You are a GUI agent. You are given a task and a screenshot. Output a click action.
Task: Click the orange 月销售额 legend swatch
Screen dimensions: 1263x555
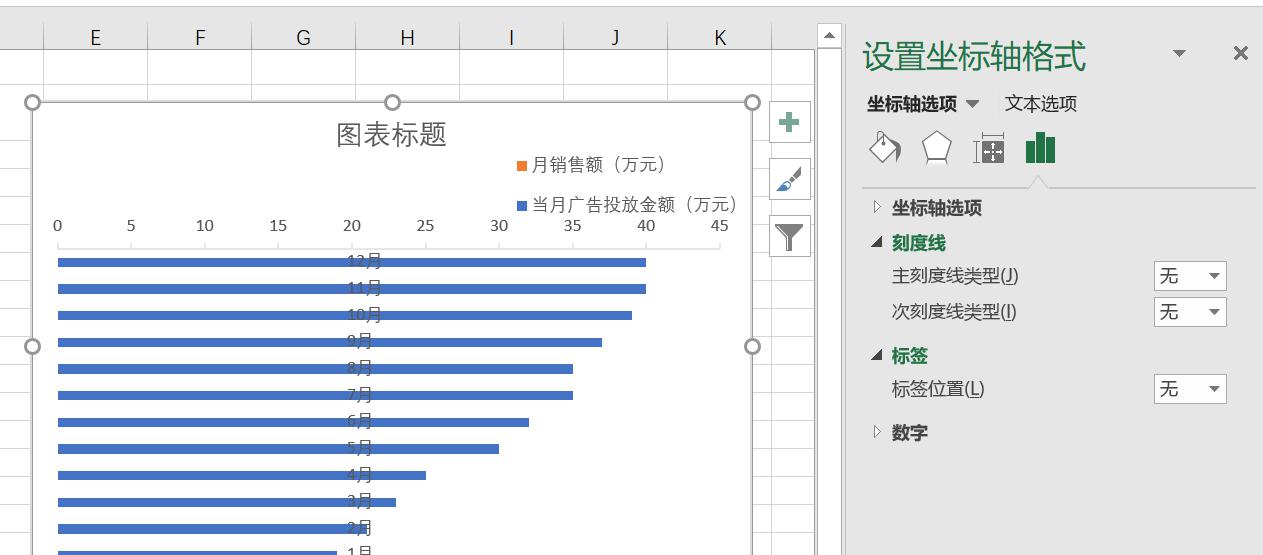(522, 166)
